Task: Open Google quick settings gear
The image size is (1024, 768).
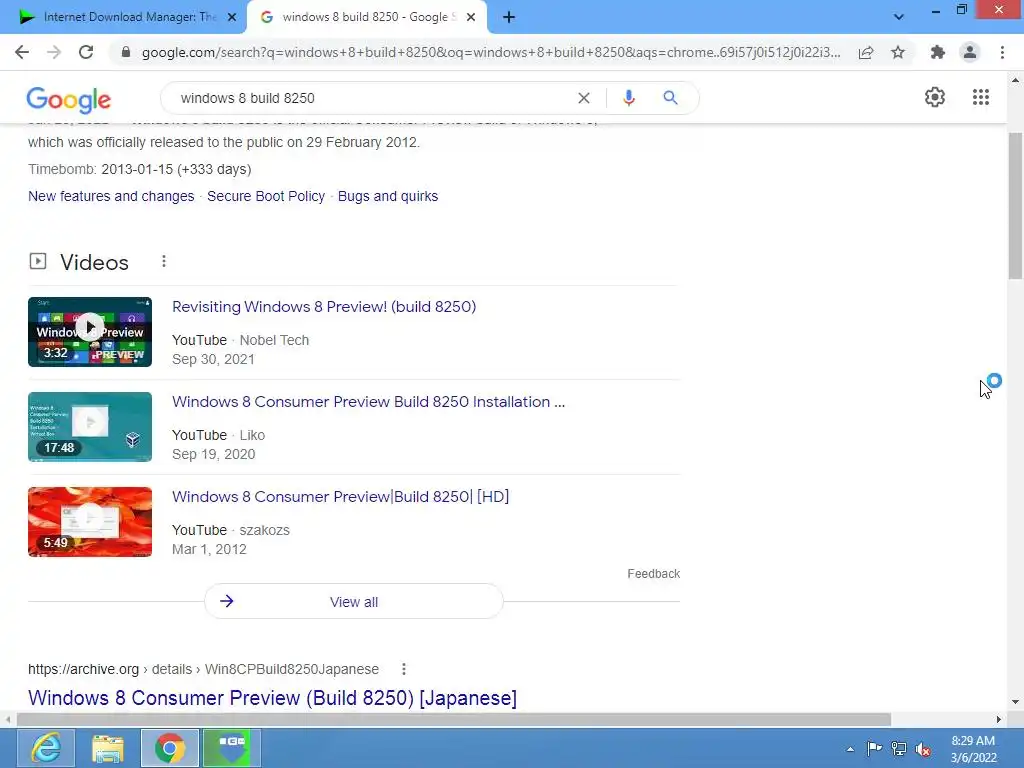Action: [935, 97]
